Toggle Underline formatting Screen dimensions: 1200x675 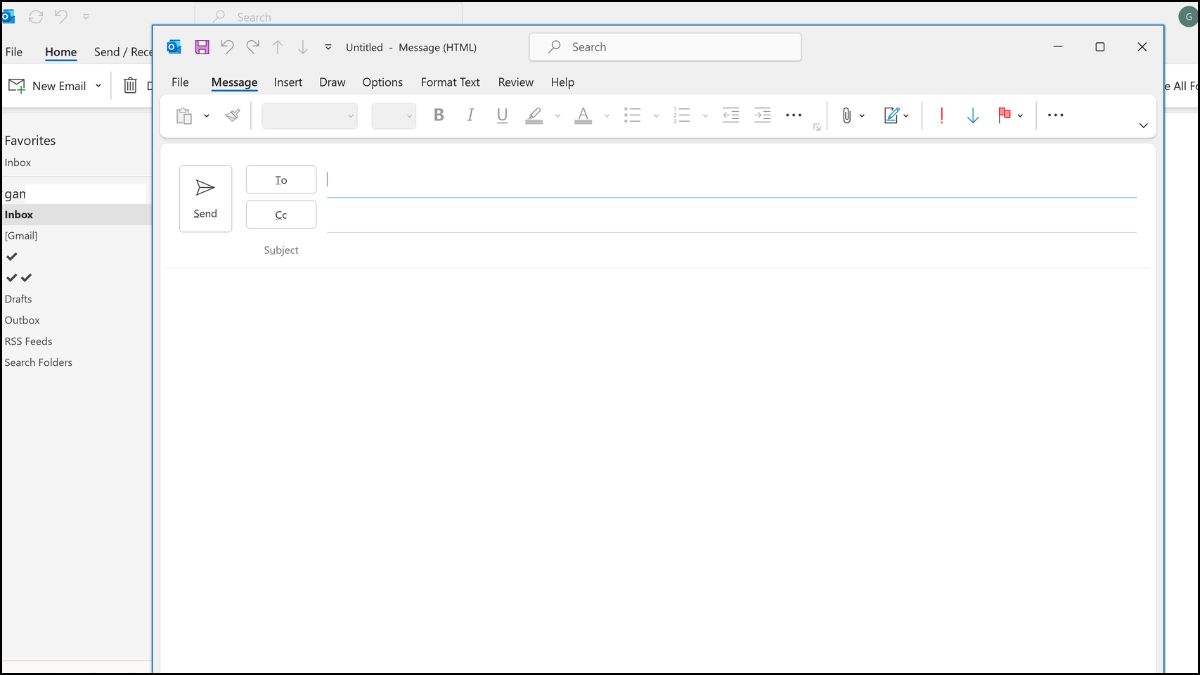[x=502, y=116]
